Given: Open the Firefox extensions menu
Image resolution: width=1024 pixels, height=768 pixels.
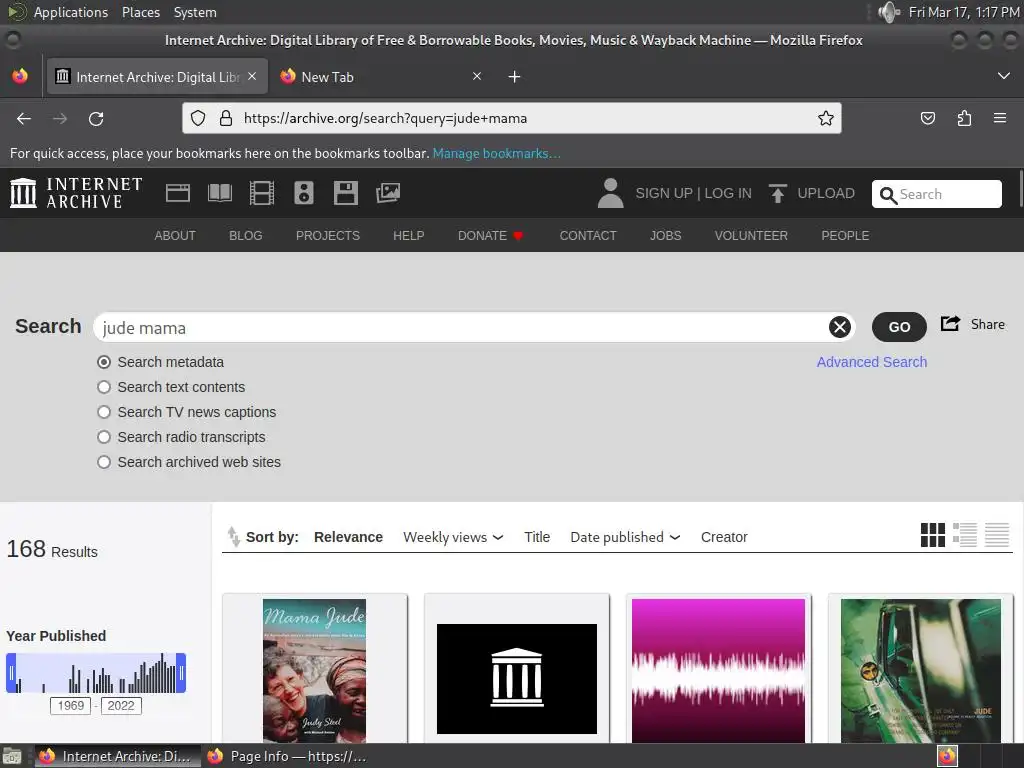Looking at the screenshot, I should click(964, 118).
